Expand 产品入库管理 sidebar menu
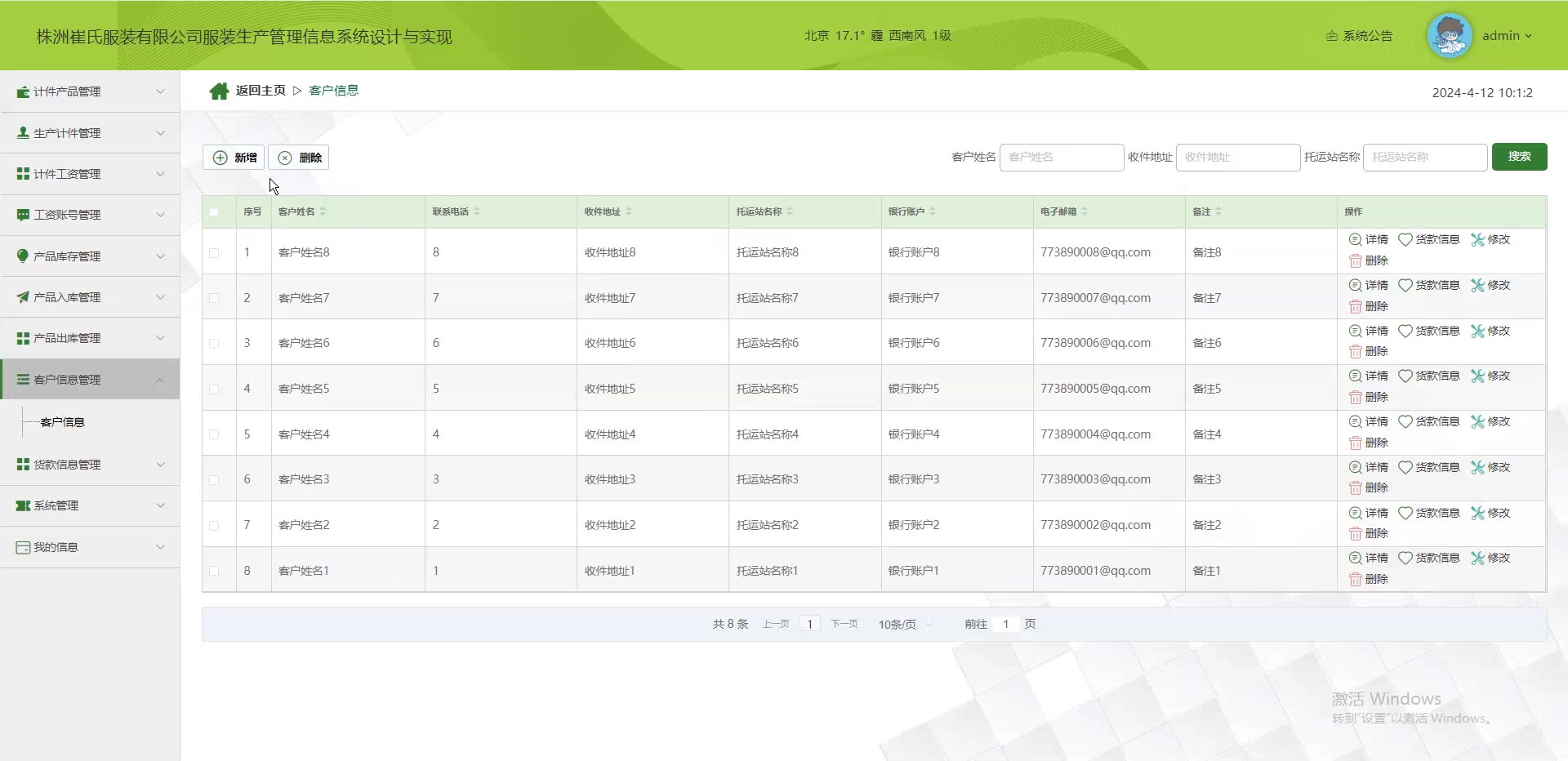 90,297
